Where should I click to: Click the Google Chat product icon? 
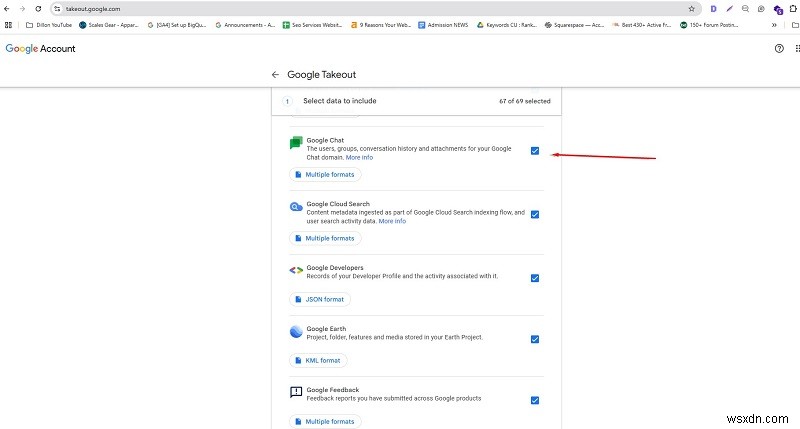[296, 143]
